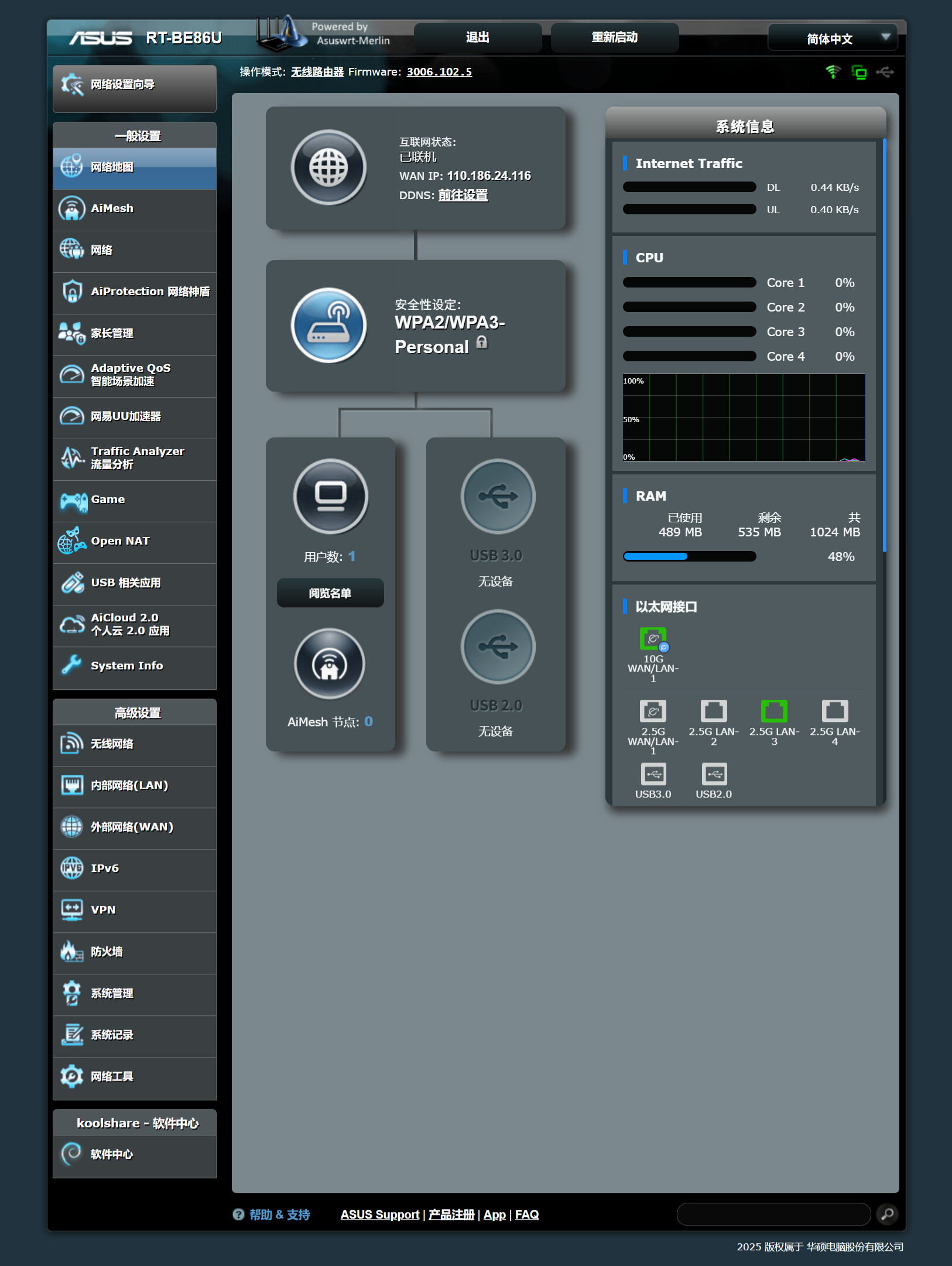Open the DDNS 前往设置 link
Screen dimensions: 952x1266
point(463,195)
